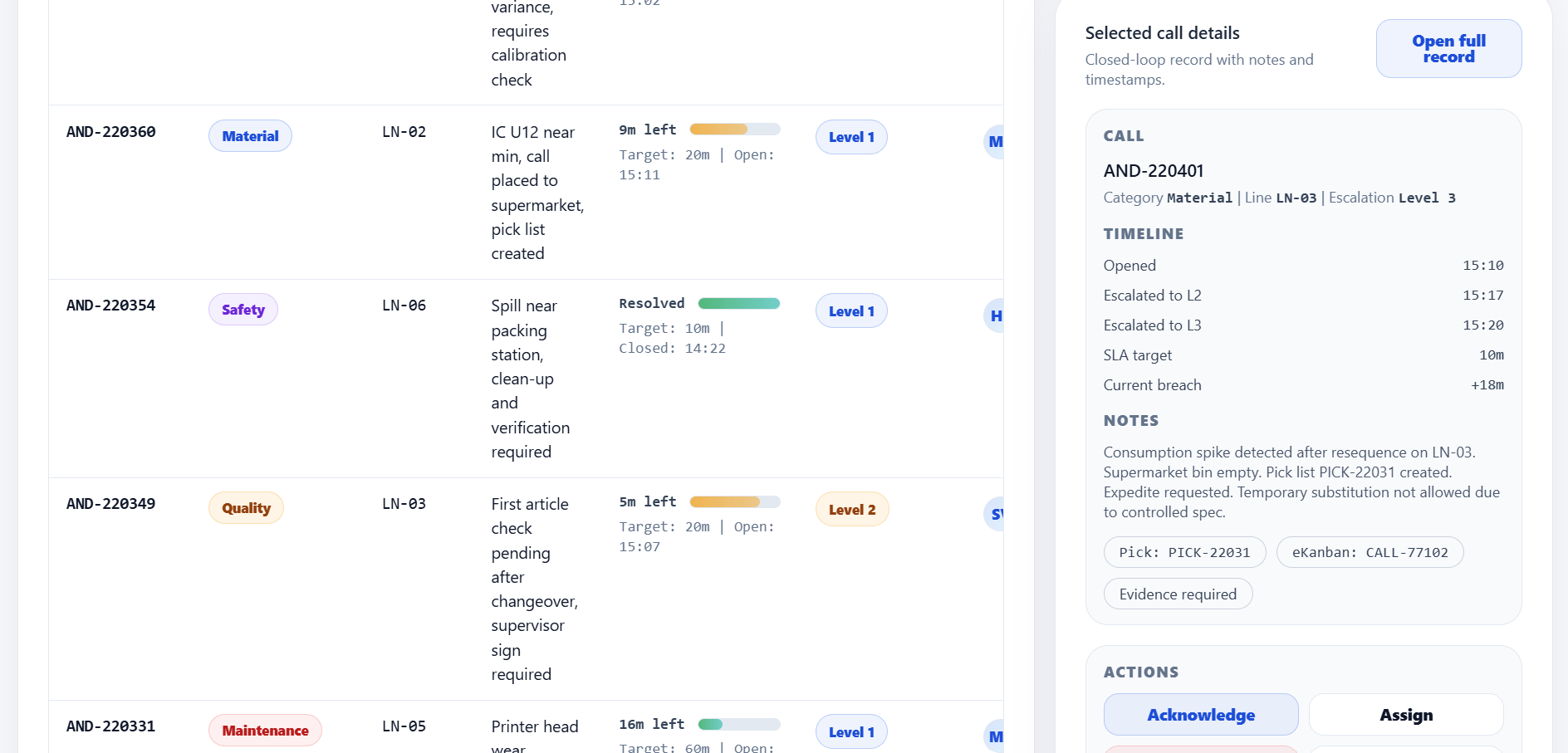Screen dimensions: 1568x753
Task: Click the H avatar in Safety row
Action: coord(994,316)
